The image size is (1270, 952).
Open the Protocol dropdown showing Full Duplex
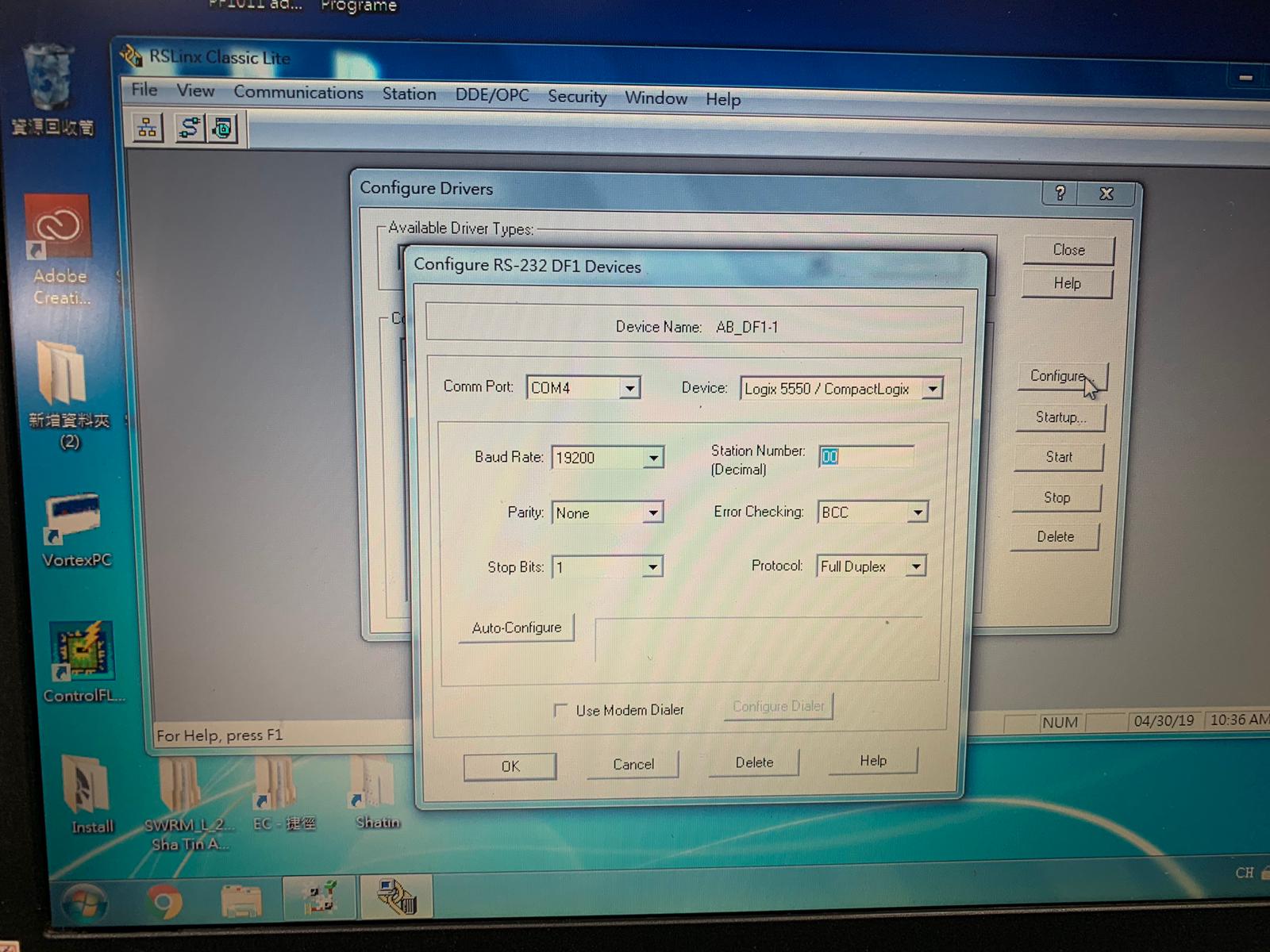click(x=916, y=566)
